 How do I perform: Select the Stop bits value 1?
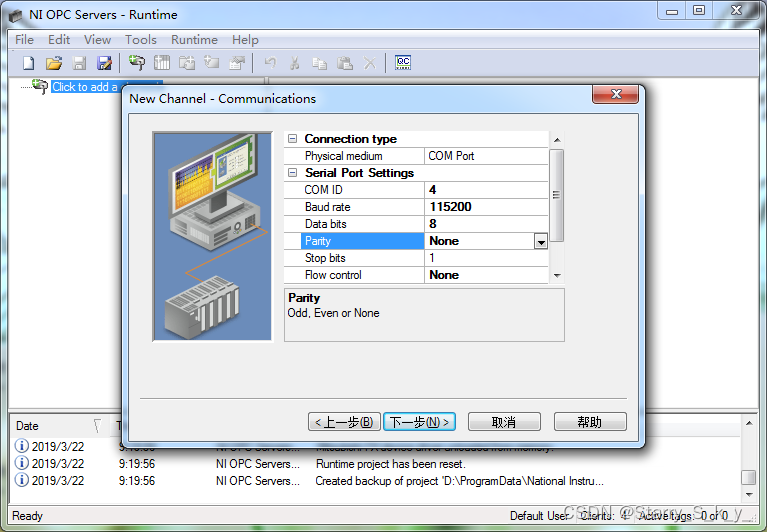click(x=486, y=258)
